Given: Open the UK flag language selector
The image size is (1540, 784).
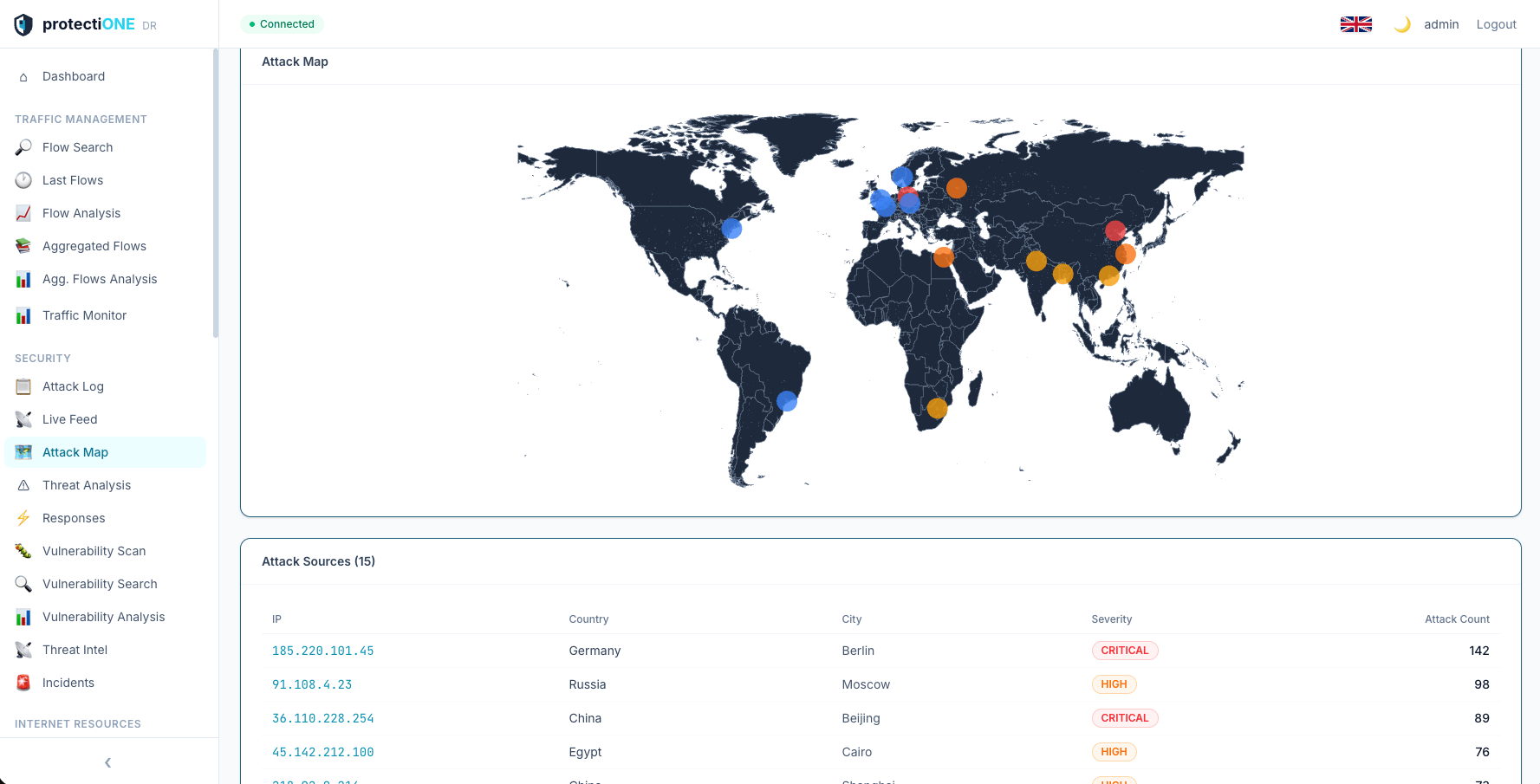Looking at the screenshot, I should tap(1355, 24).
